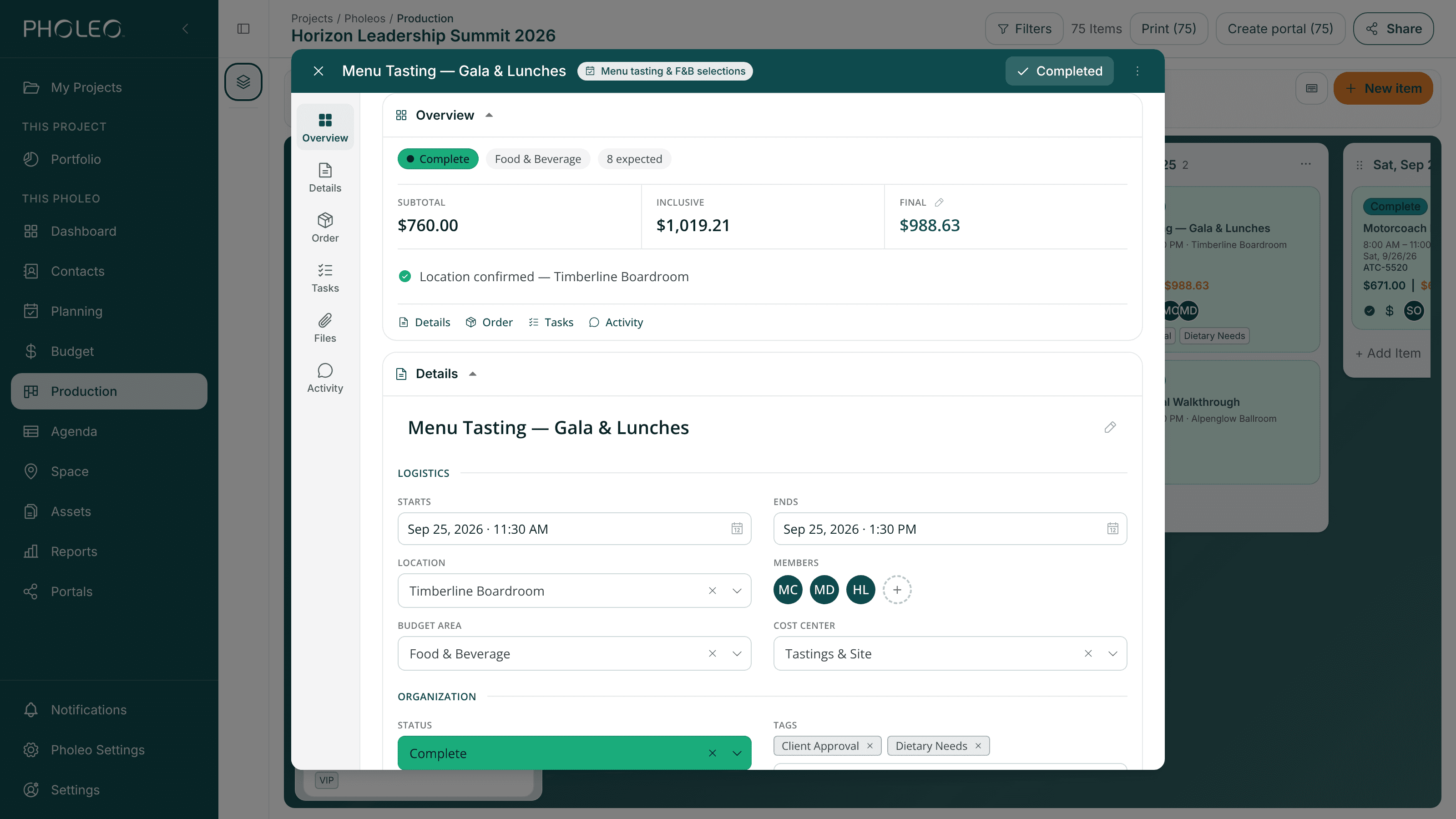This screenshot has height=819, width=1456.
Task: Toggle the Completed status button
Action: click(x=1059, y=71)
